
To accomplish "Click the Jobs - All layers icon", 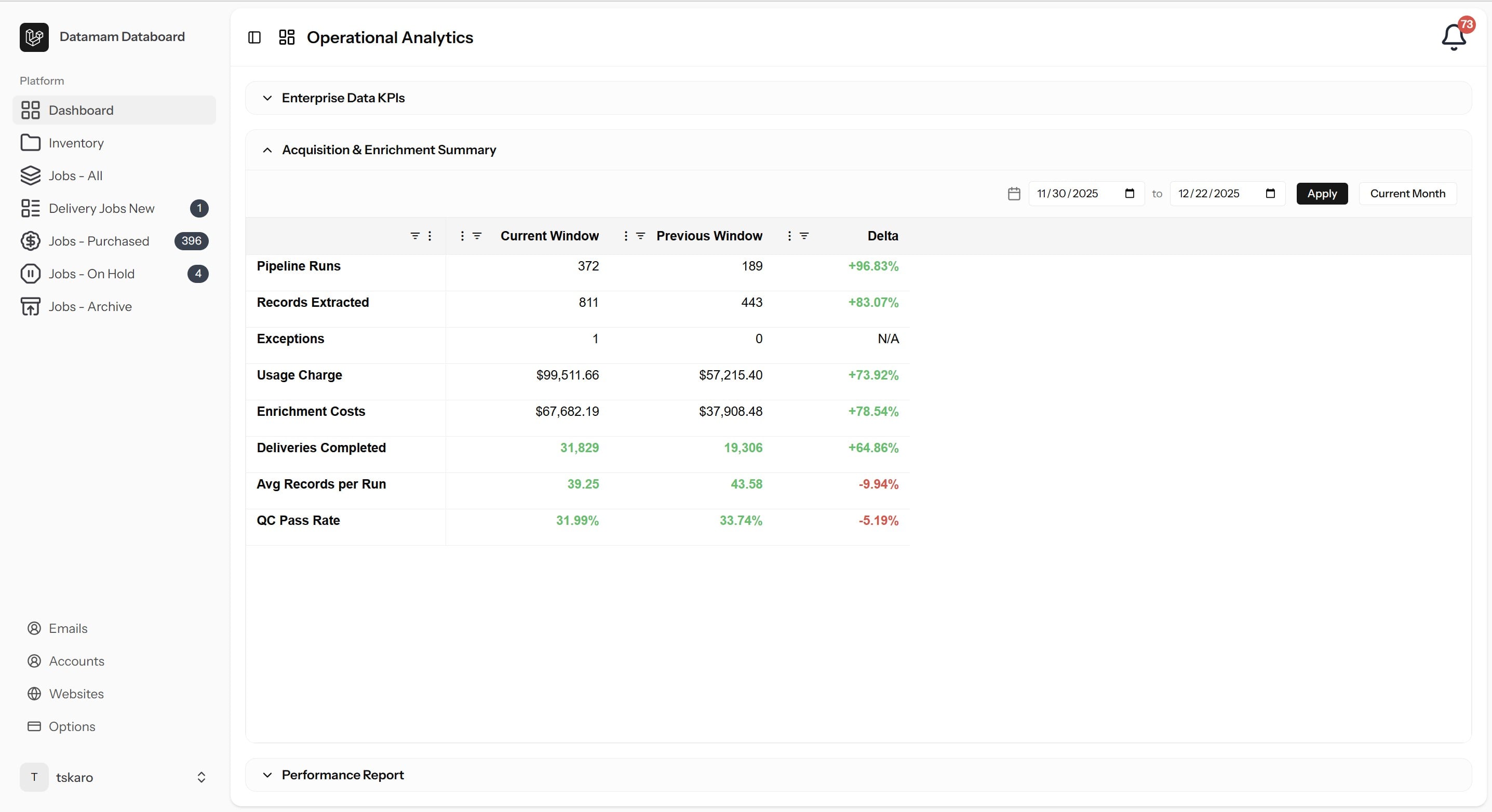I will coord(30,175).
